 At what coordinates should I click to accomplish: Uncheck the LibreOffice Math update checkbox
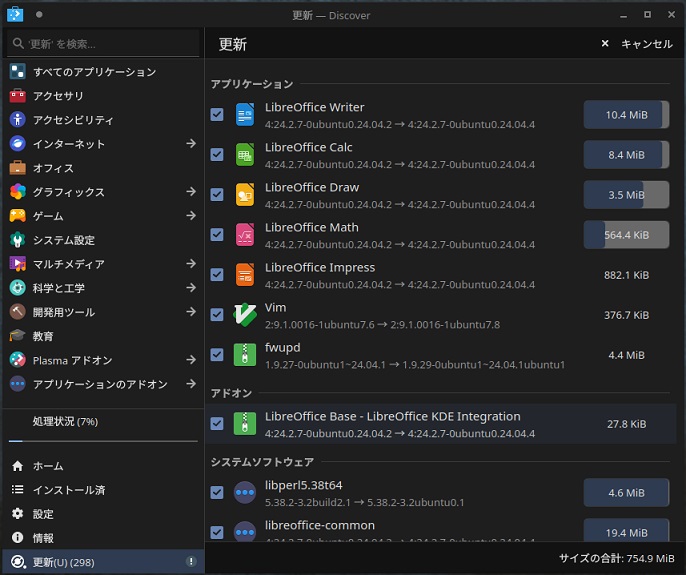coord(217,235)
